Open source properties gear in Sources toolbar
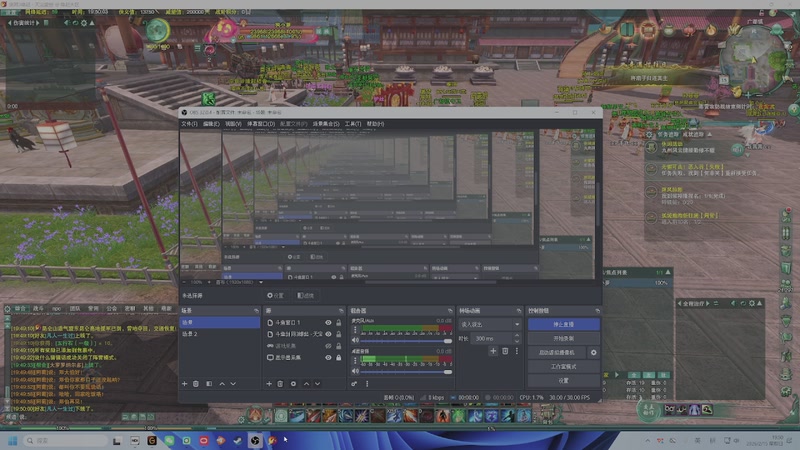 [x=293, y=384]
